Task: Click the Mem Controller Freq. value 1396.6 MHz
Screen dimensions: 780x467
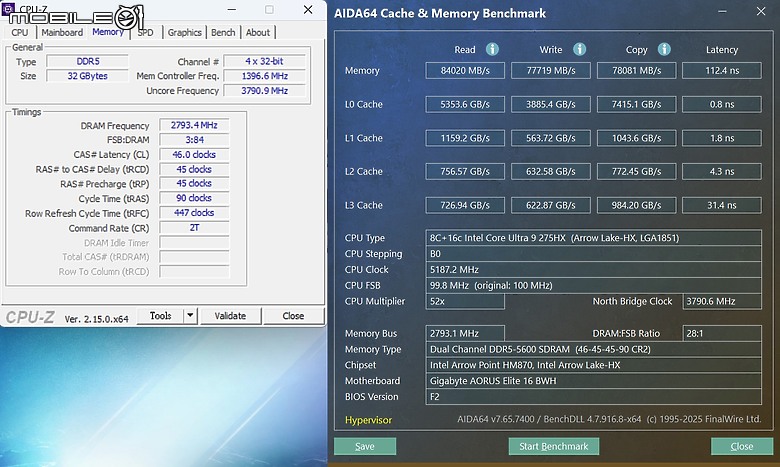Action: (x=264, y=76)
